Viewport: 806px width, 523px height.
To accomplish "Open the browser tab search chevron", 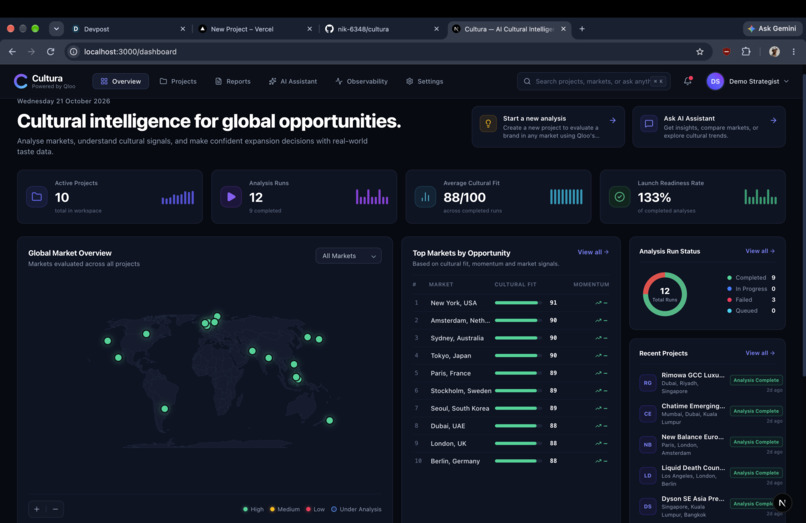I will tap(56, 29).
